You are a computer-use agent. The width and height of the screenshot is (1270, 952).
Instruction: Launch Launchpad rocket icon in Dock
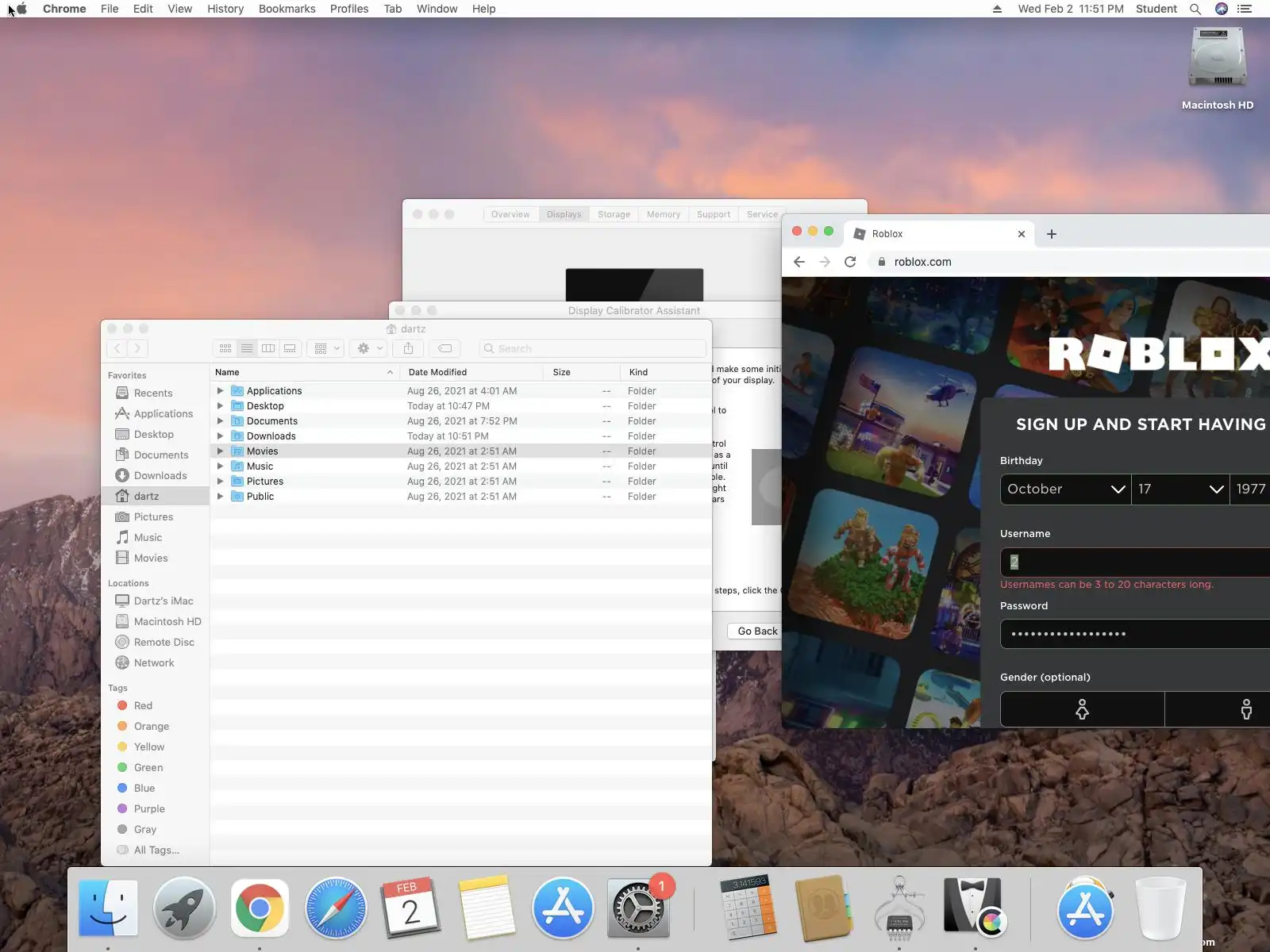(x=183, y=908)
